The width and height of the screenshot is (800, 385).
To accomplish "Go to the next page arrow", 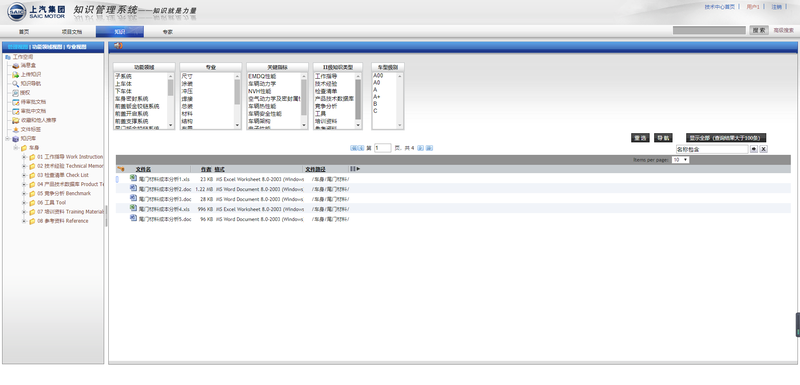I will (421, 148).
